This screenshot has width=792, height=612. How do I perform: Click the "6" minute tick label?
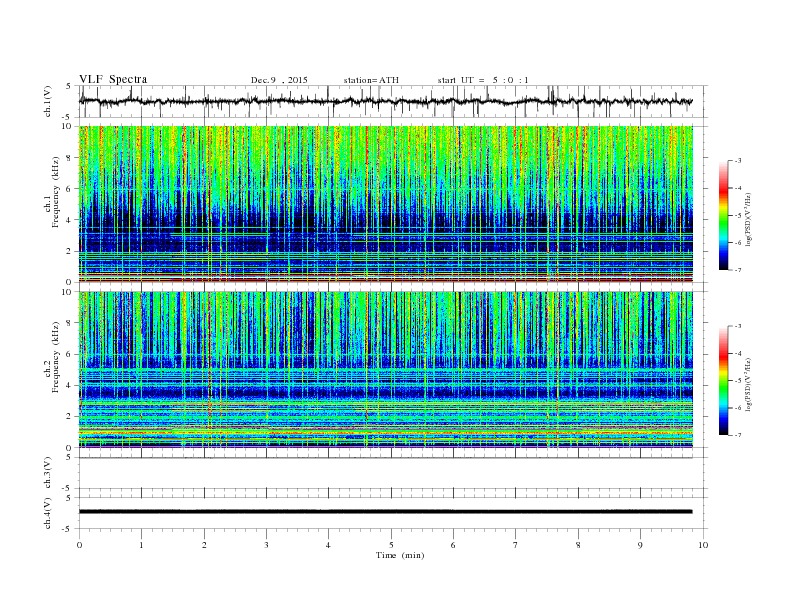tap(453, 545)
